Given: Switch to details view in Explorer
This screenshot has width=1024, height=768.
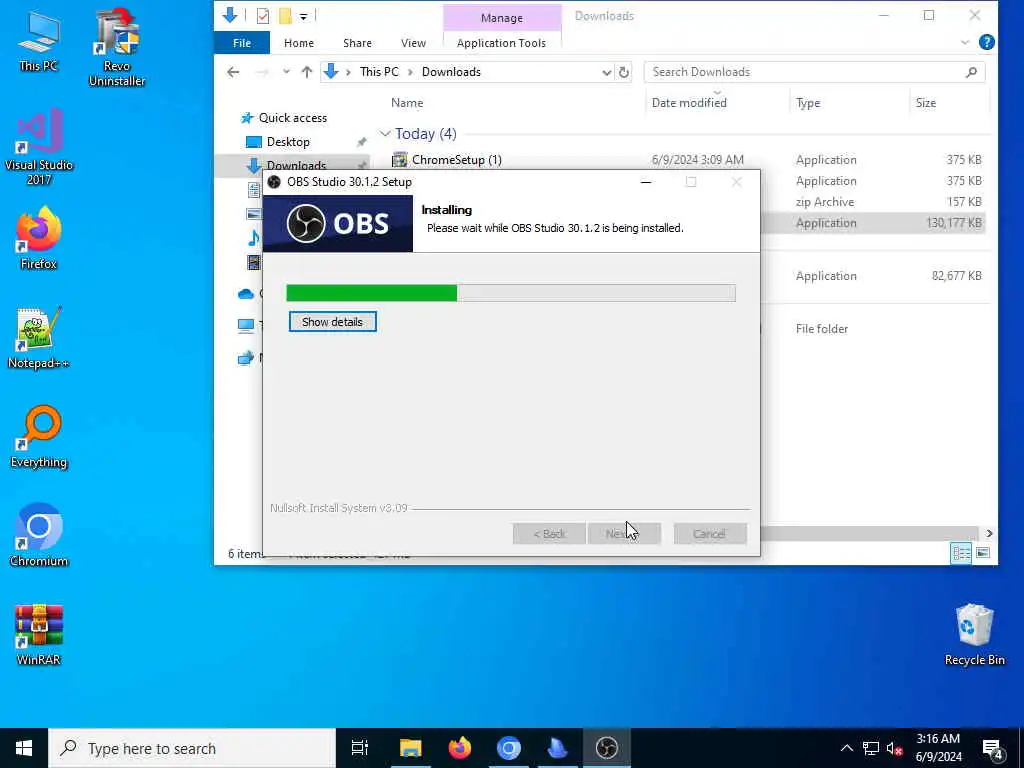Looking at the screenshot, I should coord(961,553).
